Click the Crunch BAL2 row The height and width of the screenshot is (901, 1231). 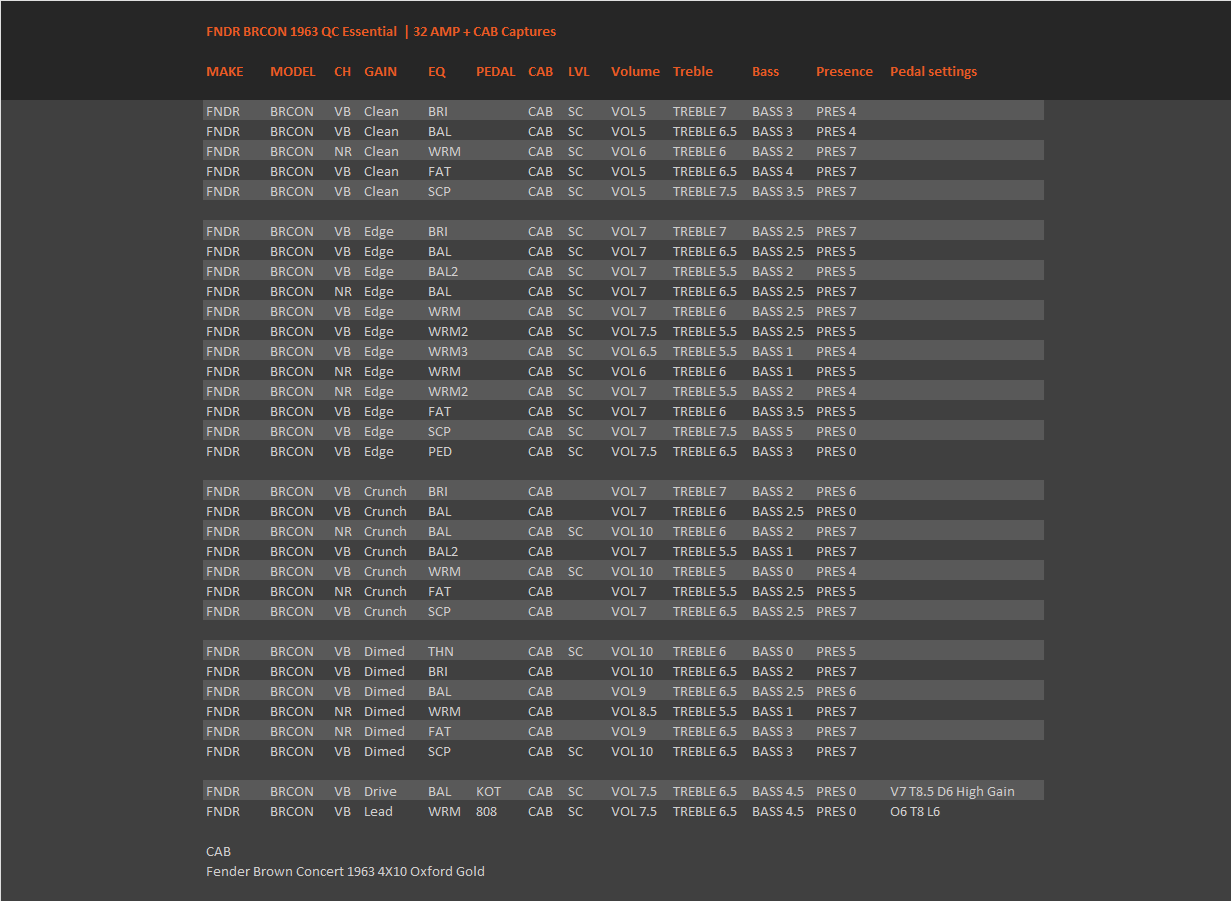pyautogui.click(x=623, y=551)
